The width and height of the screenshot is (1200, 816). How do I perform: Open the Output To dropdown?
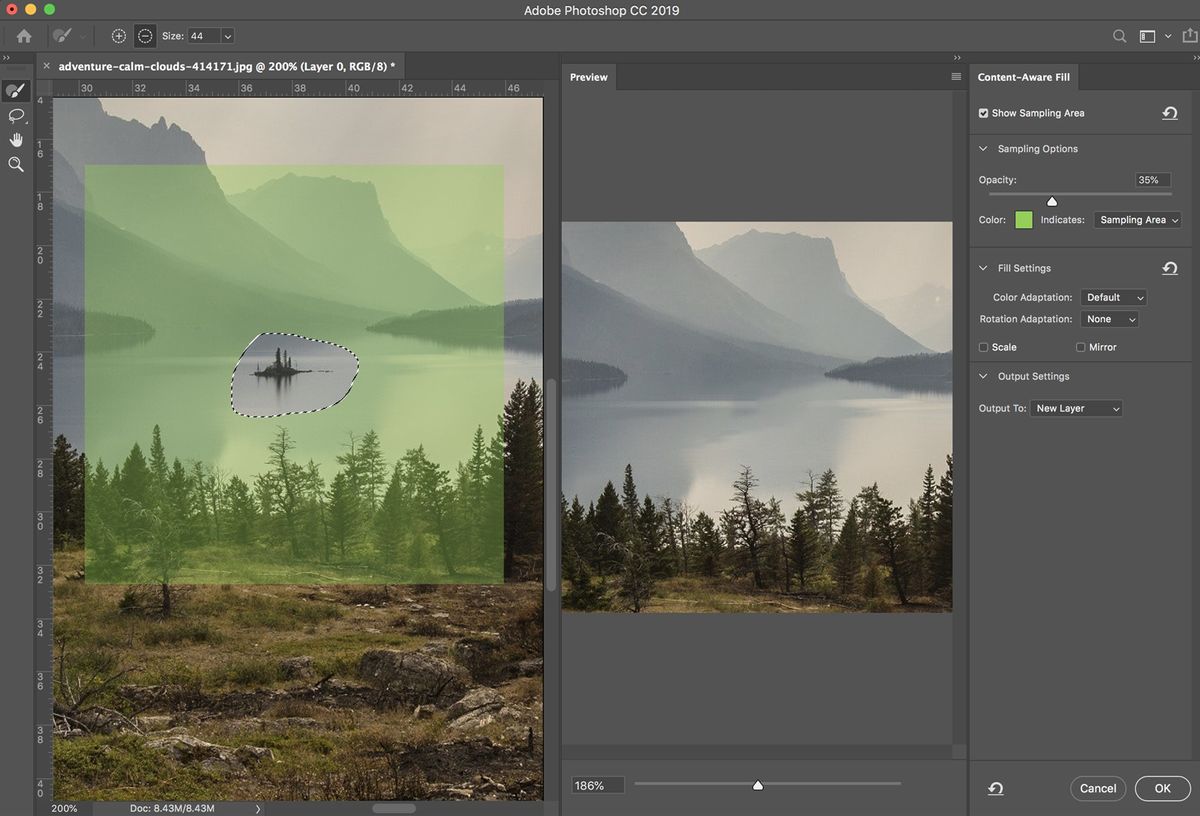(x=1076, y=408)
